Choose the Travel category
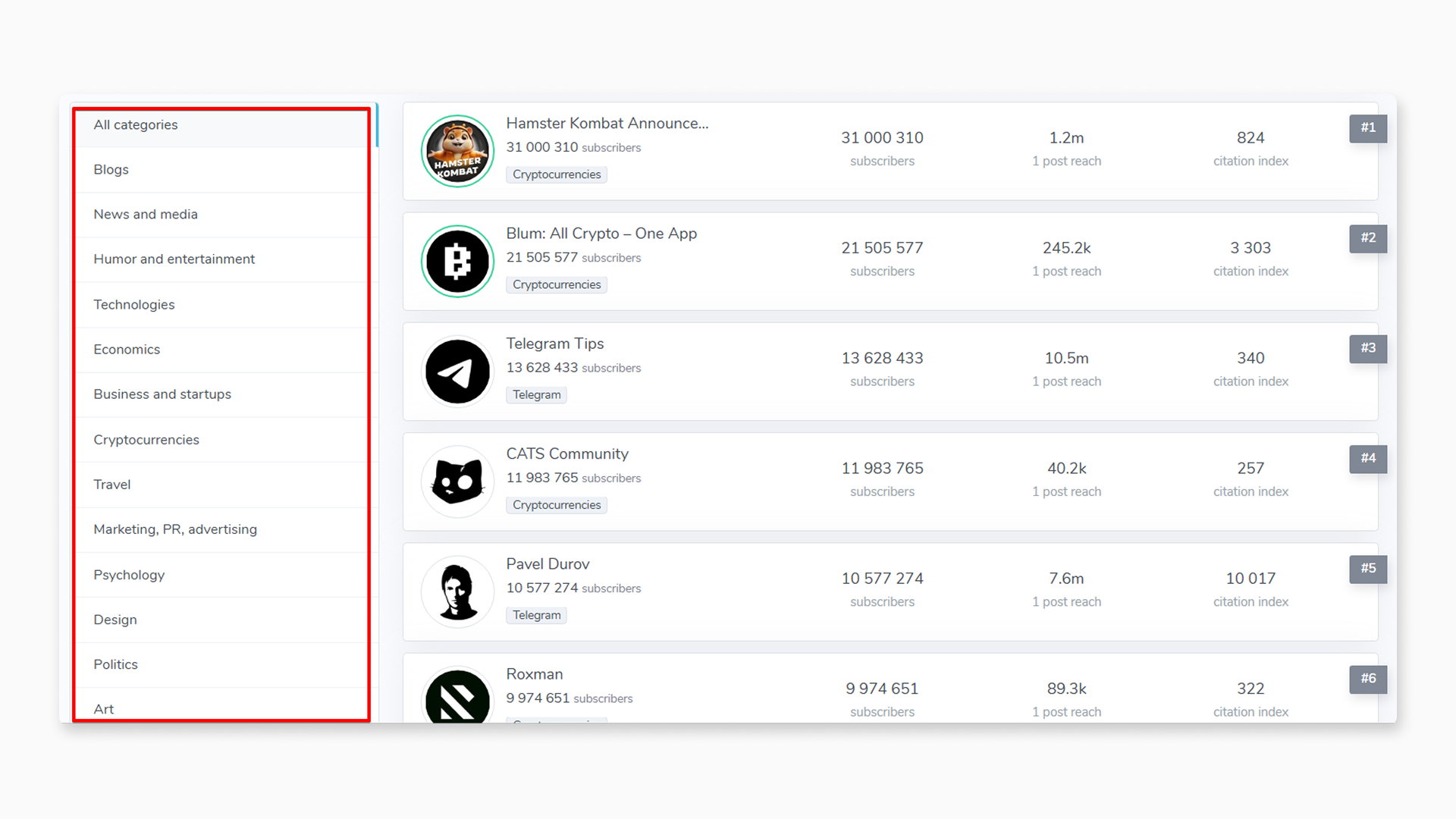 112,484
